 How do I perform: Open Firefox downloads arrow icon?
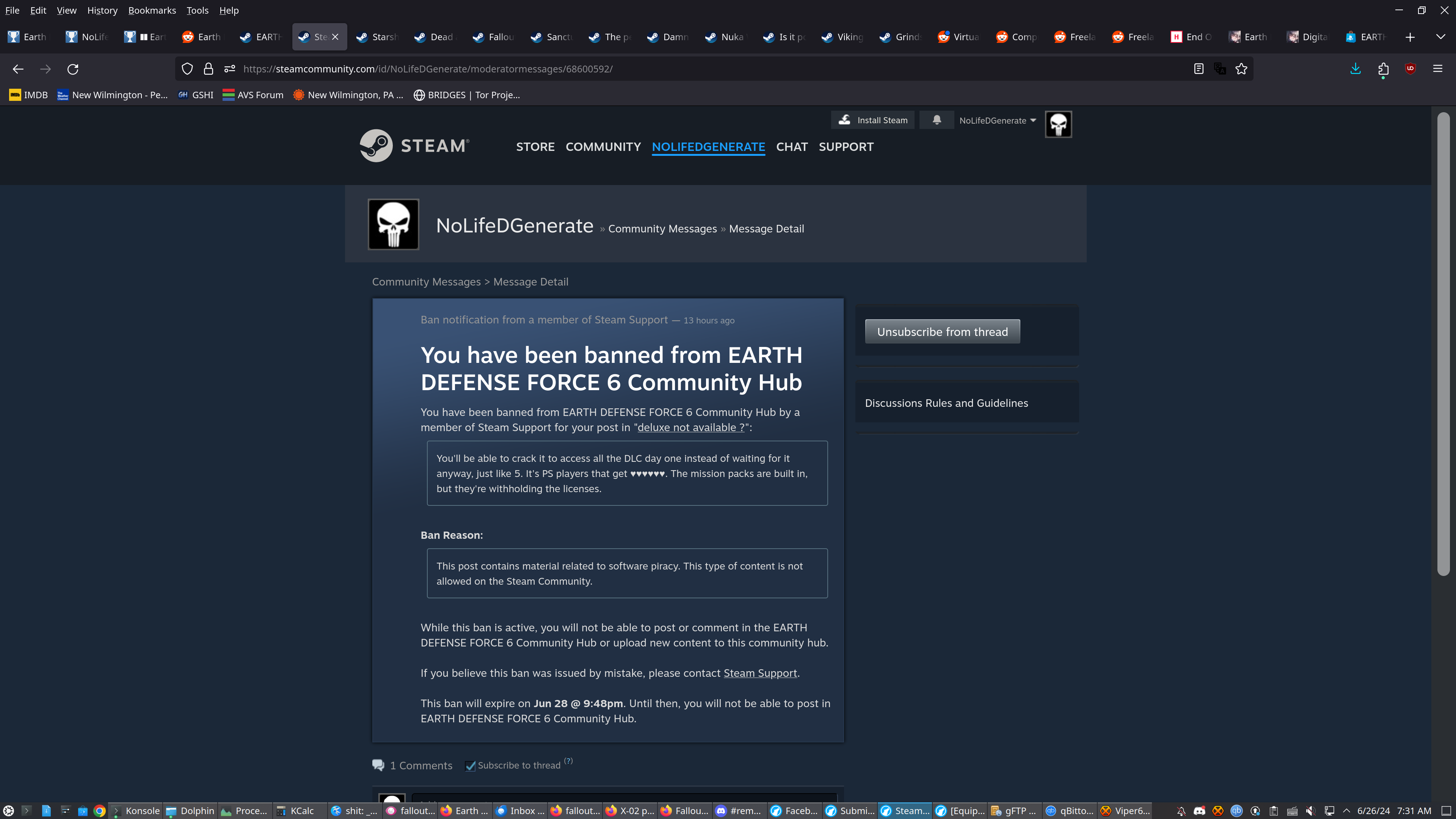pyautogui.click(x=1356, y=69)
